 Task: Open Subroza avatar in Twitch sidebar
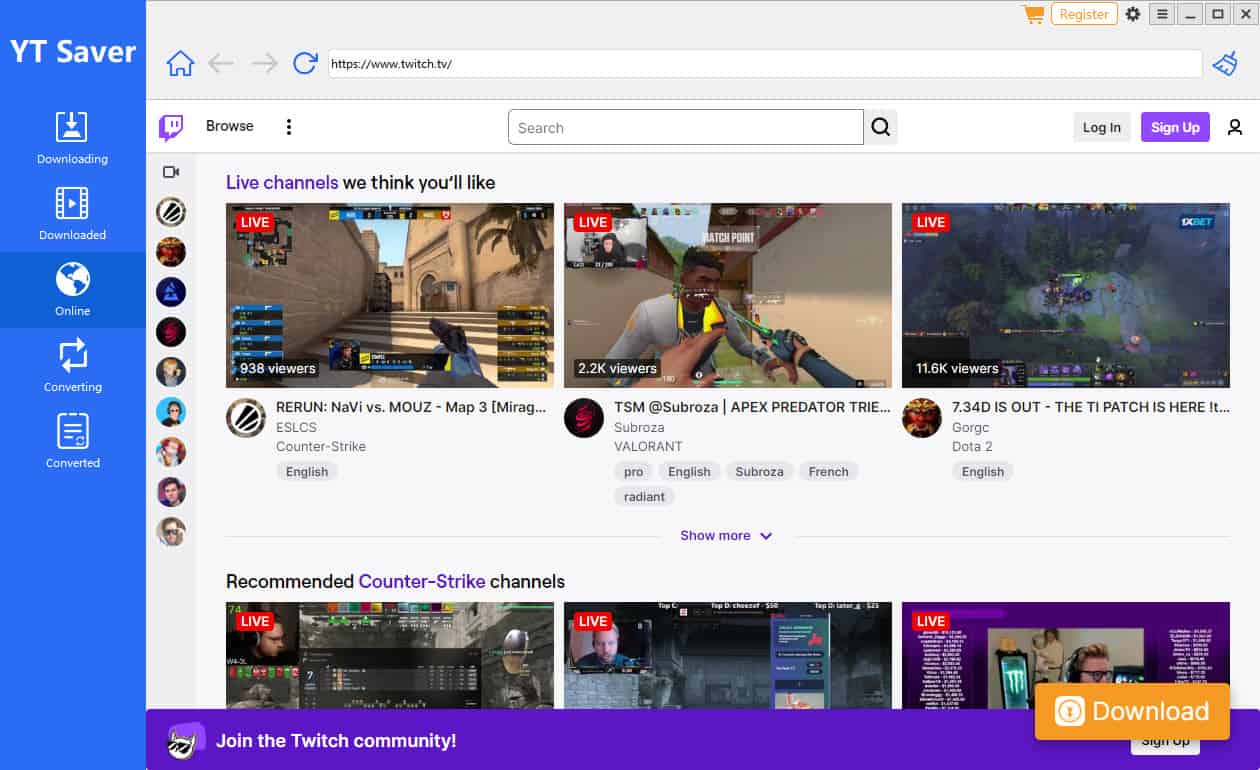click(171, 332)
